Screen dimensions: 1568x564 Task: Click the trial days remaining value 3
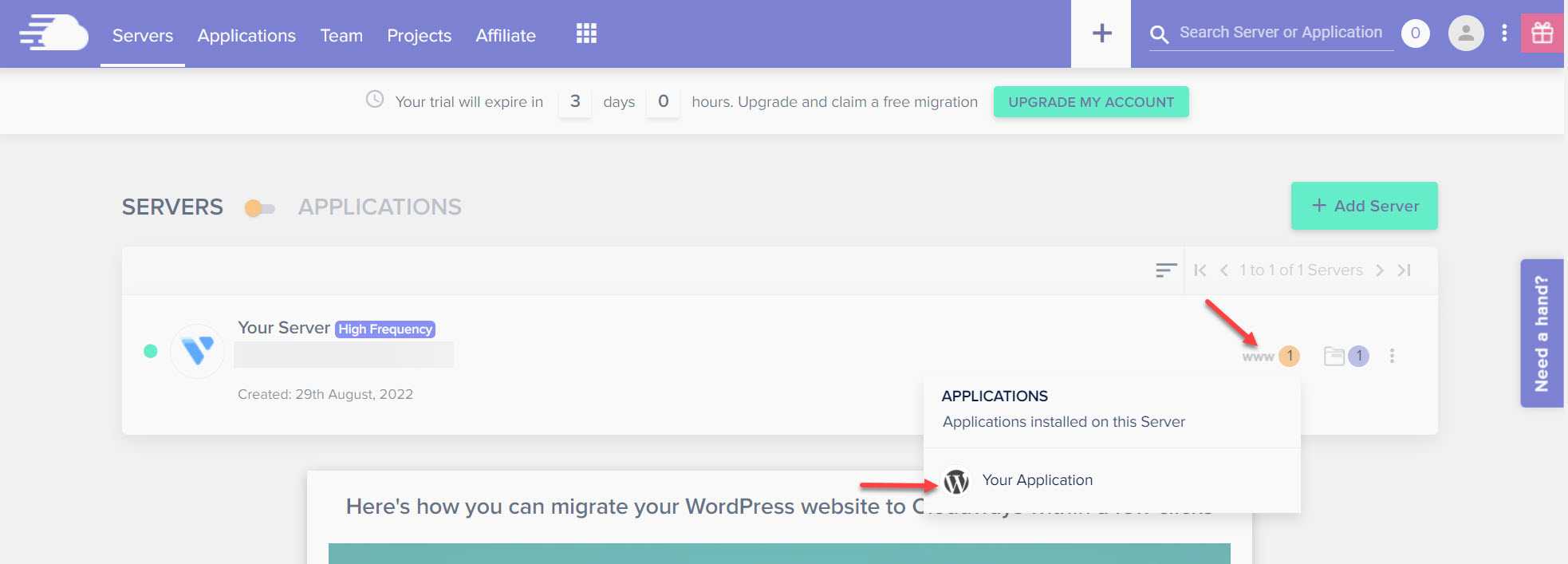pos(575,101)
